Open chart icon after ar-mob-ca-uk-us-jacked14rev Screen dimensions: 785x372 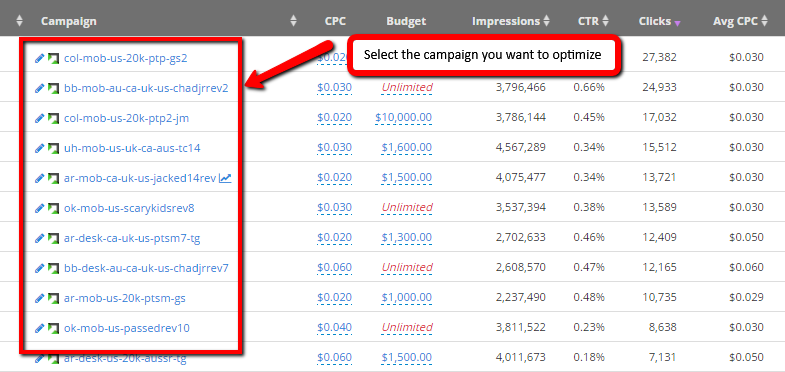click(x=225, y=178)
